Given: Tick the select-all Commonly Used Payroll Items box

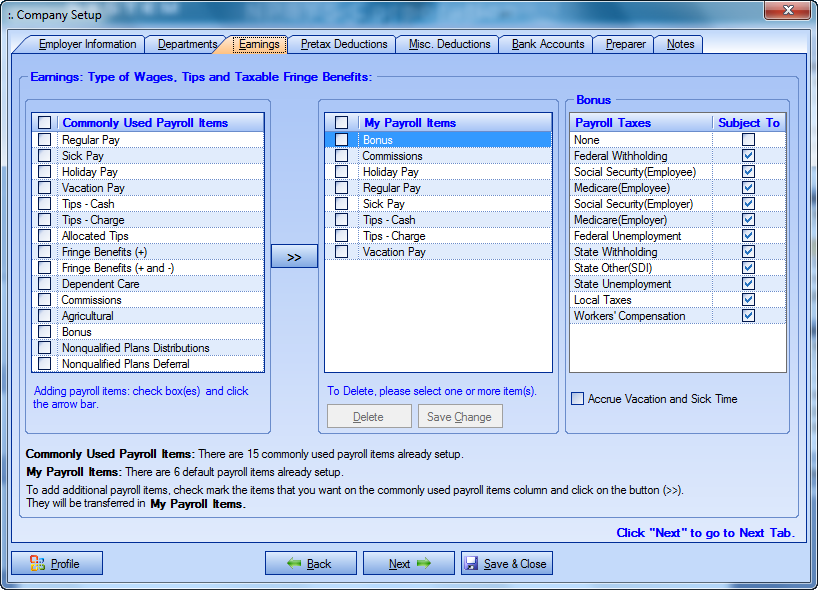Looking at the screenshot, I should [x=44, y=123].
